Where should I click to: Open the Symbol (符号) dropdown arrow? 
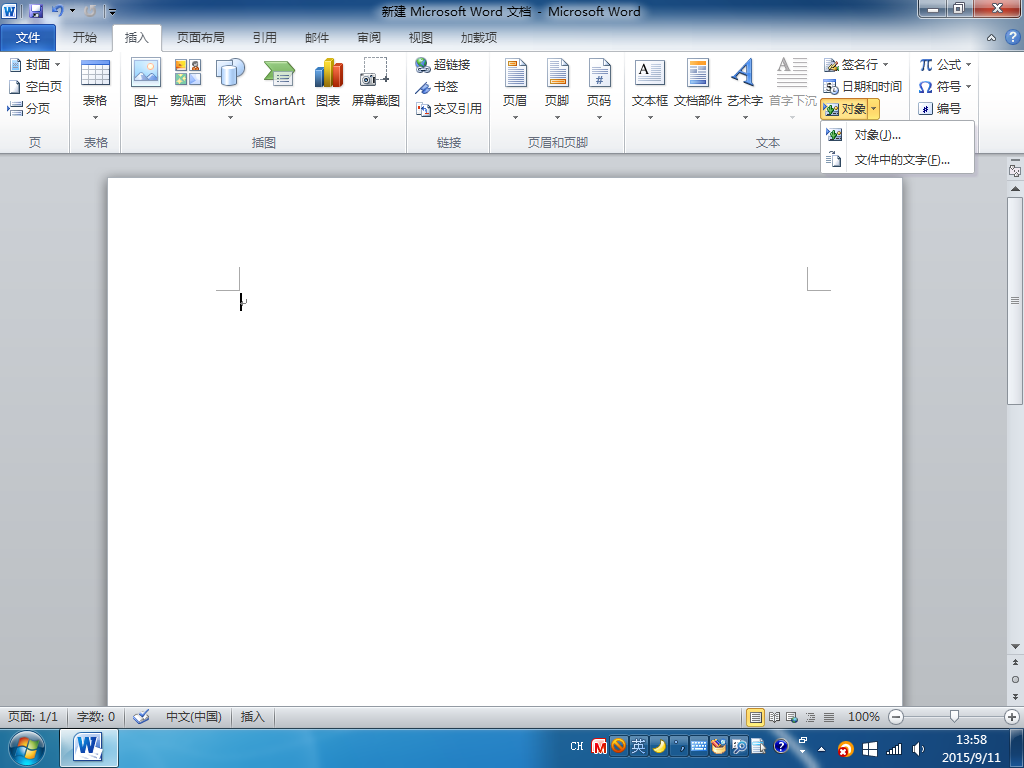coord(968,86)
